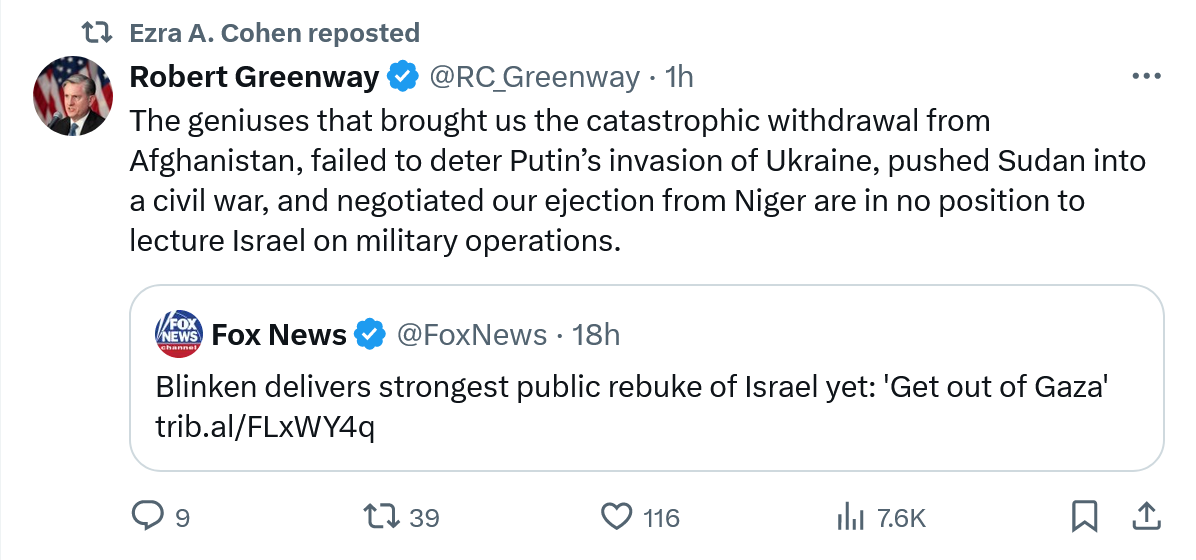Open Robert Greenway's display name link
The image size is (1196, 560).
(x=254, y=76)
